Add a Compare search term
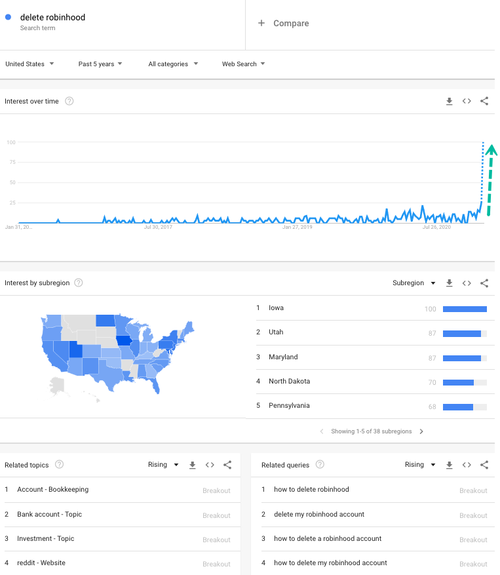The width and height of the screenshot is (500, 575). [x=284, y=23]
